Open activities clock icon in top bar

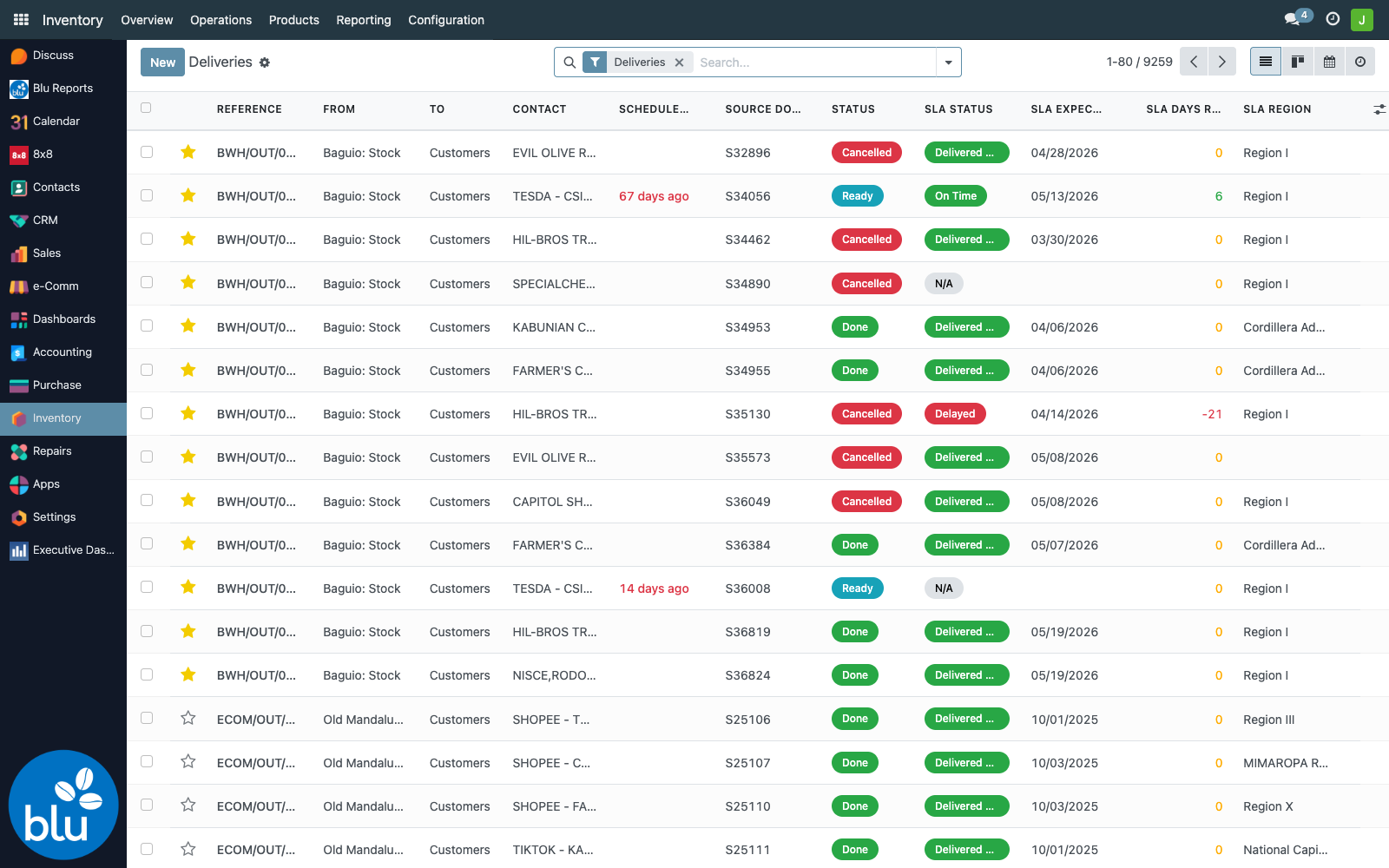pos(1333,19)
